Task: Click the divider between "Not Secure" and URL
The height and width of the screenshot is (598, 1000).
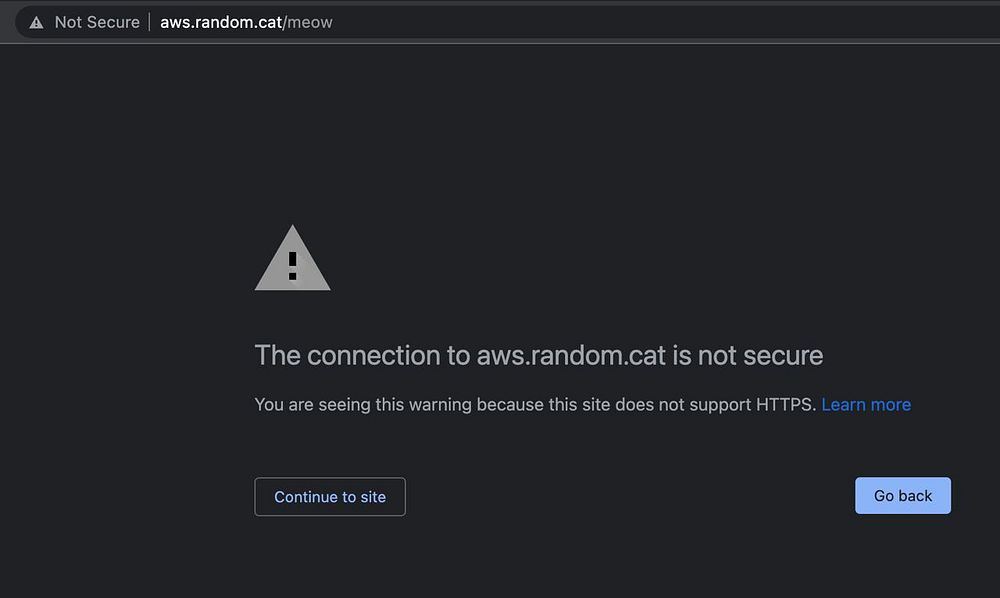Action: tap(150, 22)
